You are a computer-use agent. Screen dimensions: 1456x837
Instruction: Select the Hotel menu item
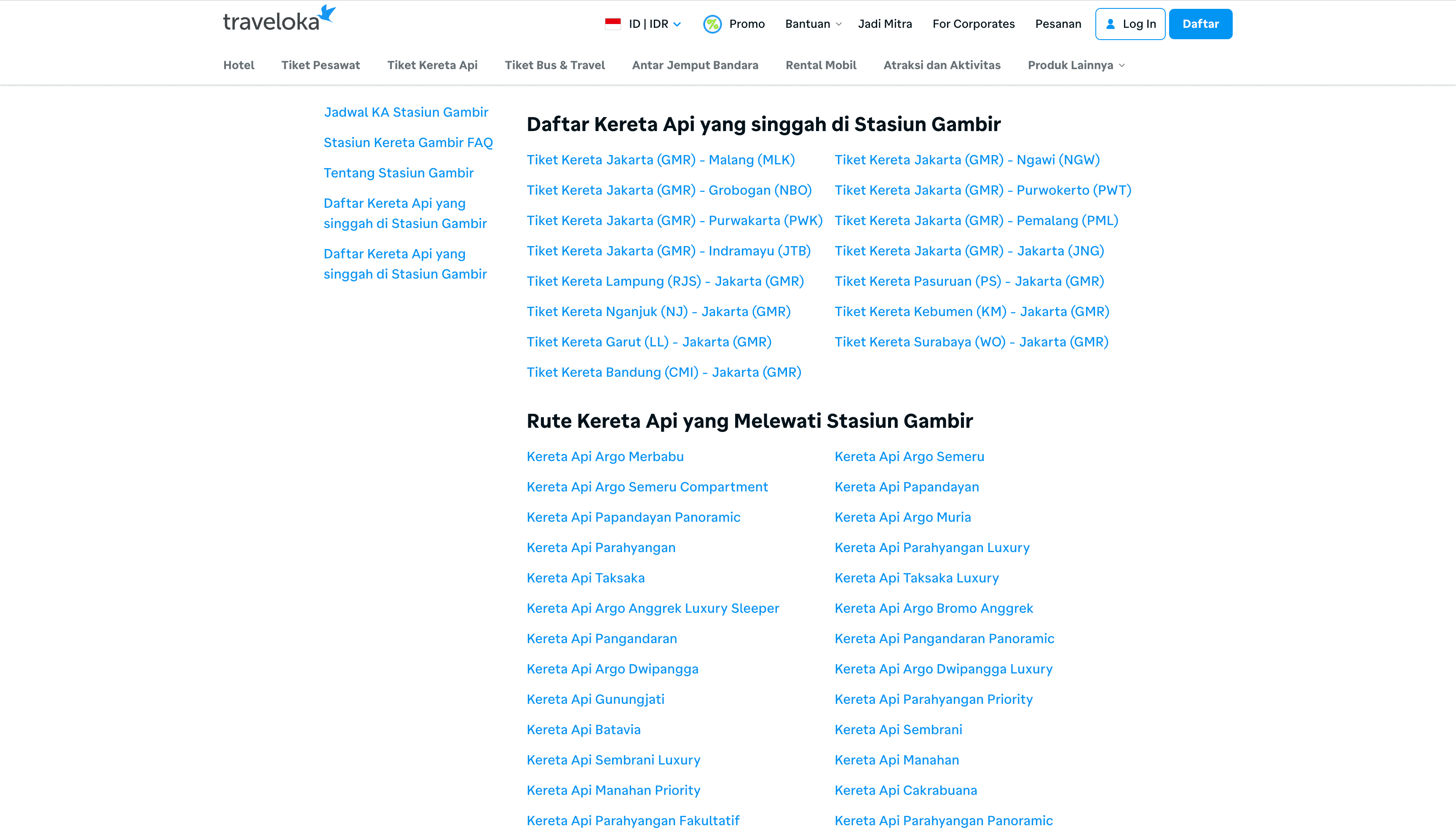238,65
